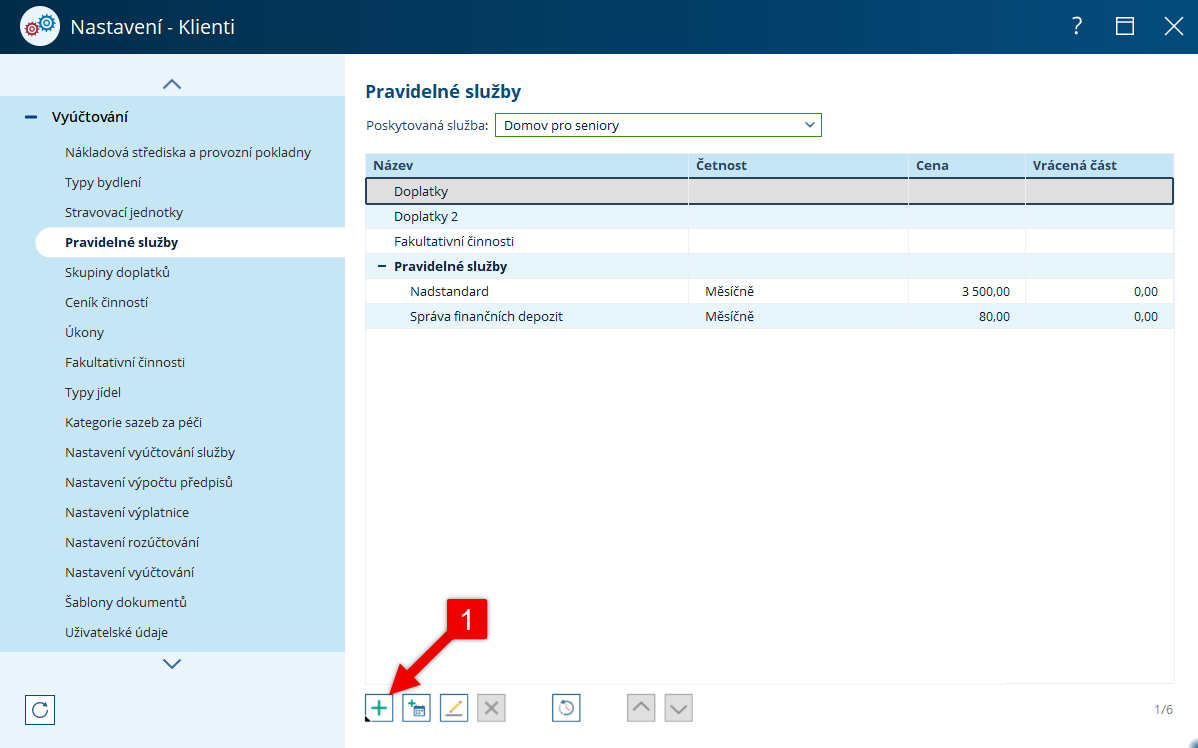Click the gears settings logo icon

click(x=40, y=27)
